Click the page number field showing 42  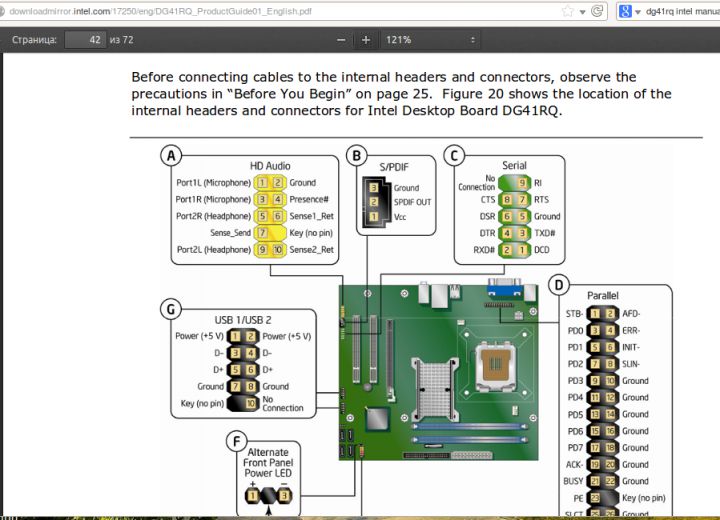coord(86,40)
